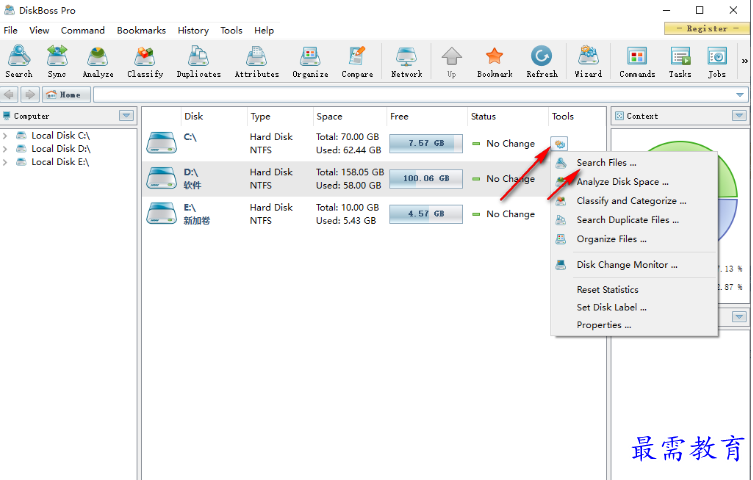Refresh the disk list
The width and height of the screenshot is (753, 480).
point(542,61)
